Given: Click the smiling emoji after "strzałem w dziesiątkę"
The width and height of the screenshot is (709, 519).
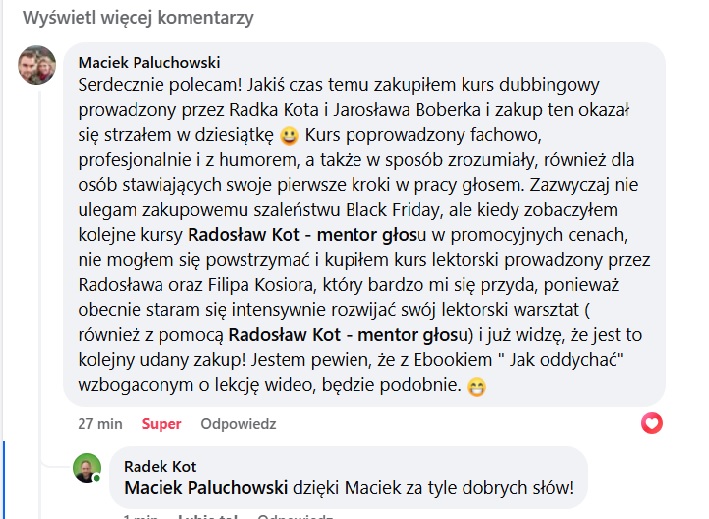Looking at the screenshot, I should (289, 133).
